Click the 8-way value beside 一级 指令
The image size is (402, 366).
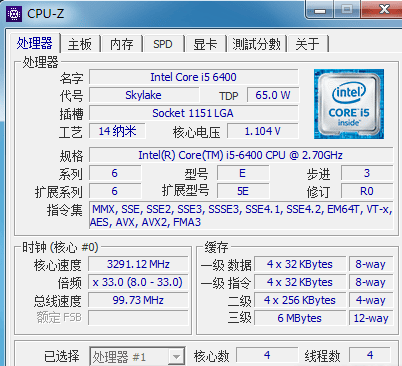(x=371, y=282)
